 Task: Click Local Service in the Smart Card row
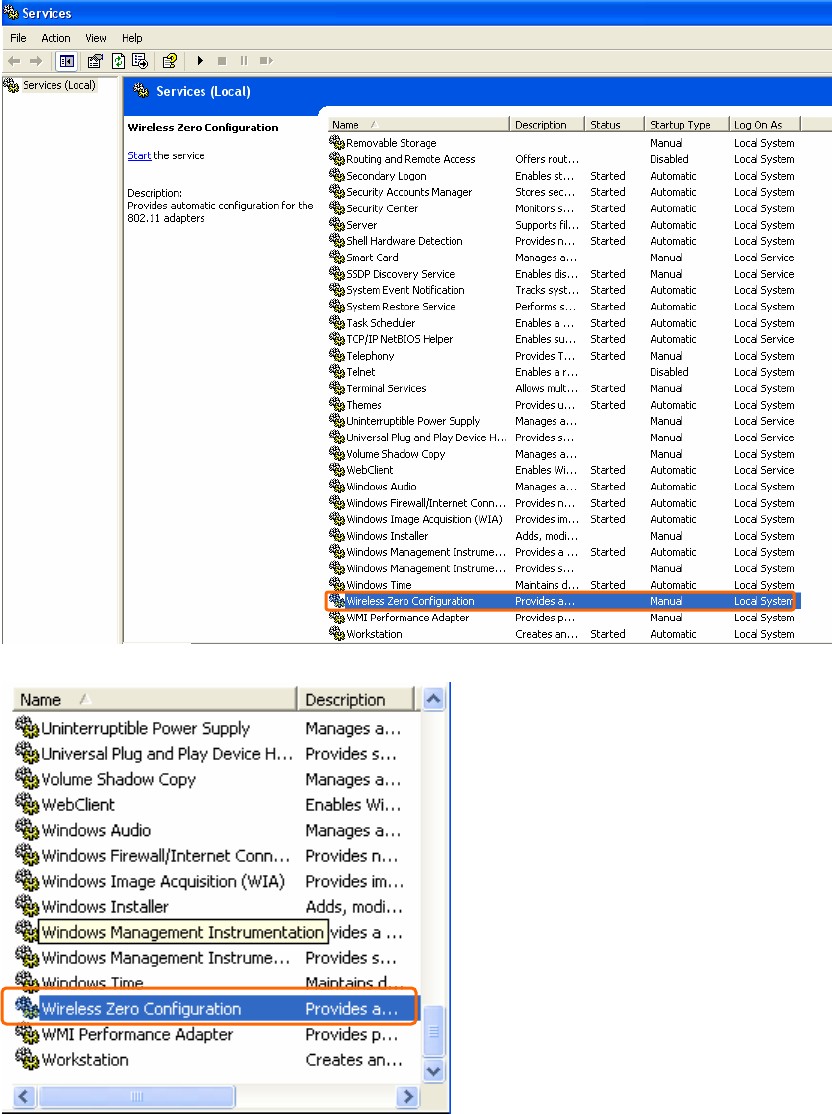[764, 258]
